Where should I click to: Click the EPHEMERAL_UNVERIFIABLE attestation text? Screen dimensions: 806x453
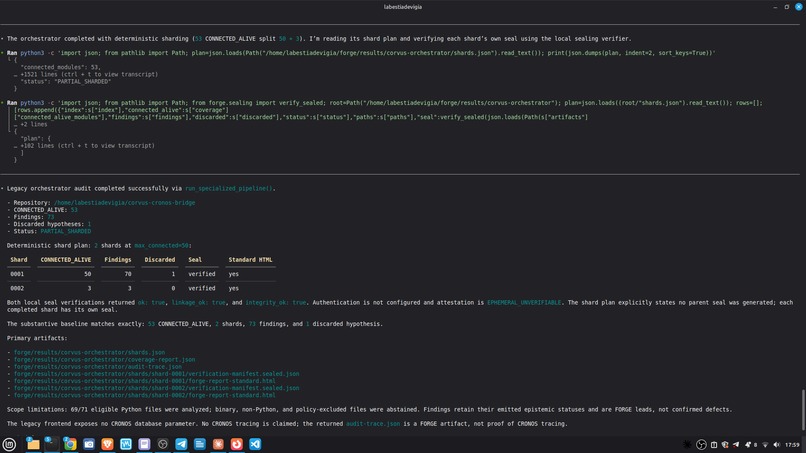(x=524, y=303)
